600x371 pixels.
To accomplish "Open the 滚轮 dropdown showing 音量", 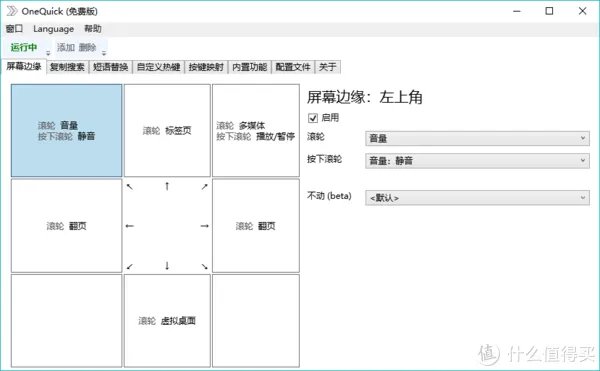I will [477, 138].
